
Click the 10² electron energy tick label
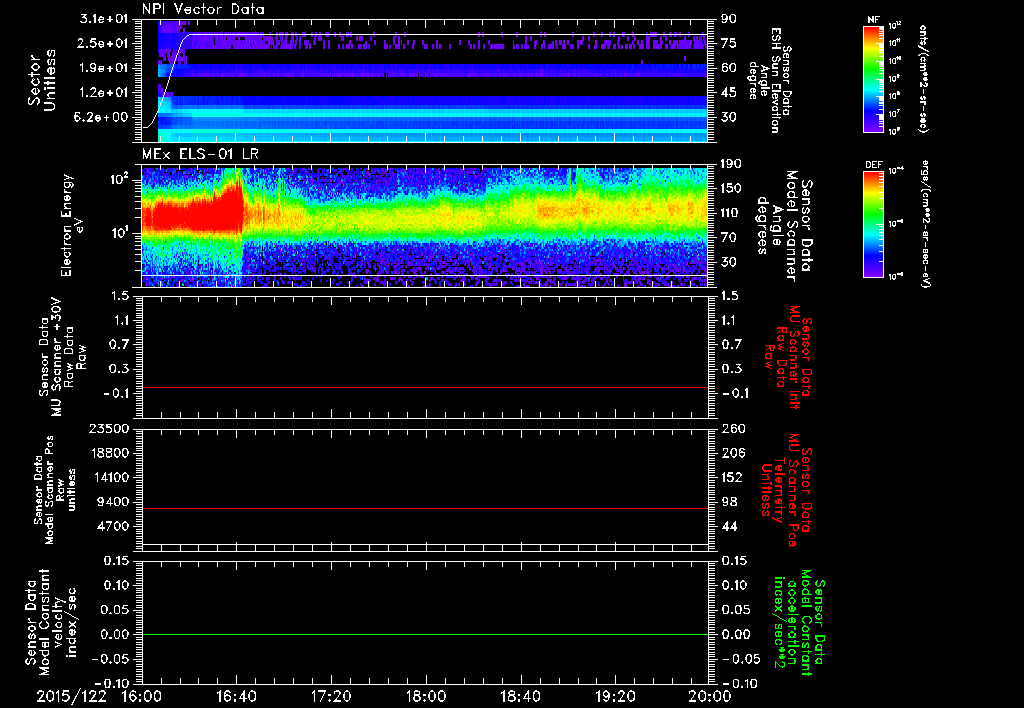(120, 180)
